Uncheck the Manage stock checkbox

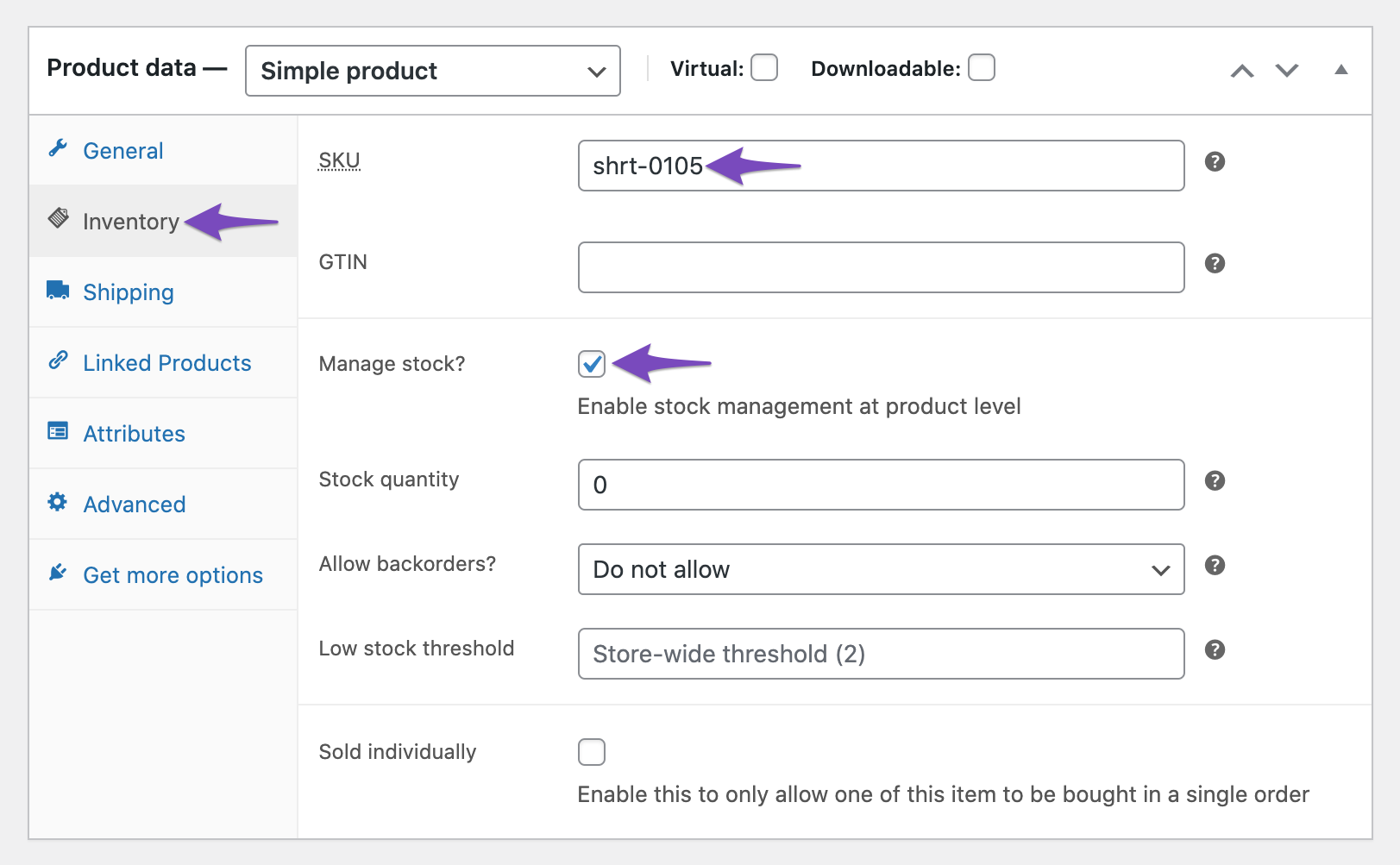[x=592, y=364]
